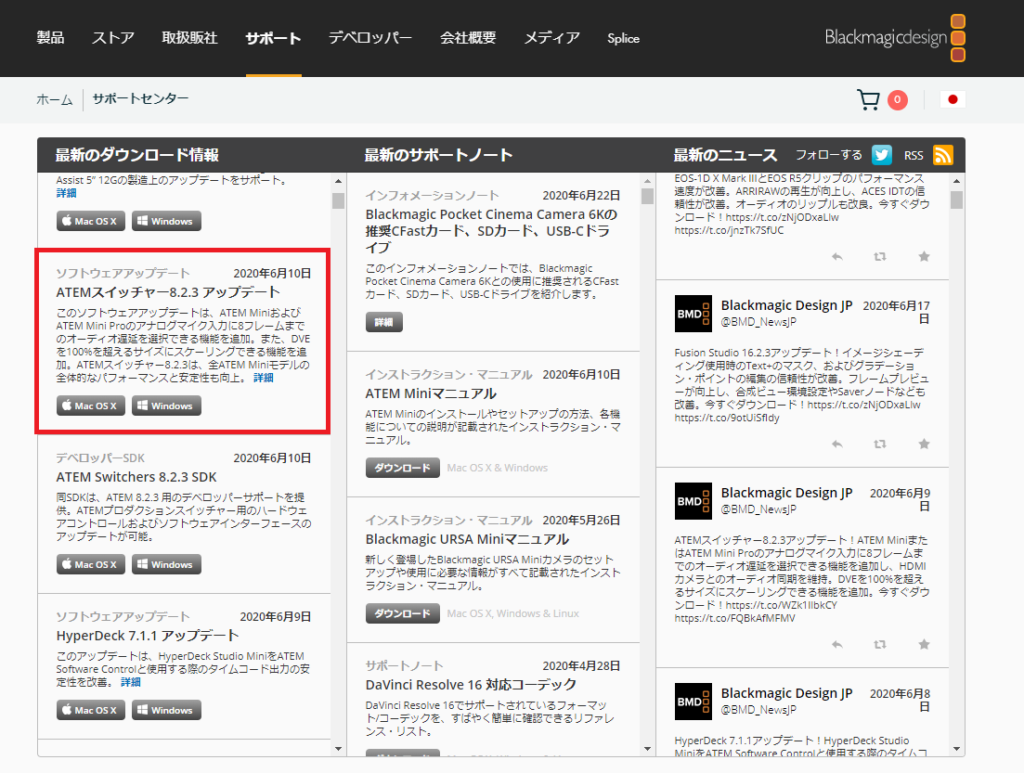Select the Japan flag region icon
Screen dimensions: 1024x773
952,99
